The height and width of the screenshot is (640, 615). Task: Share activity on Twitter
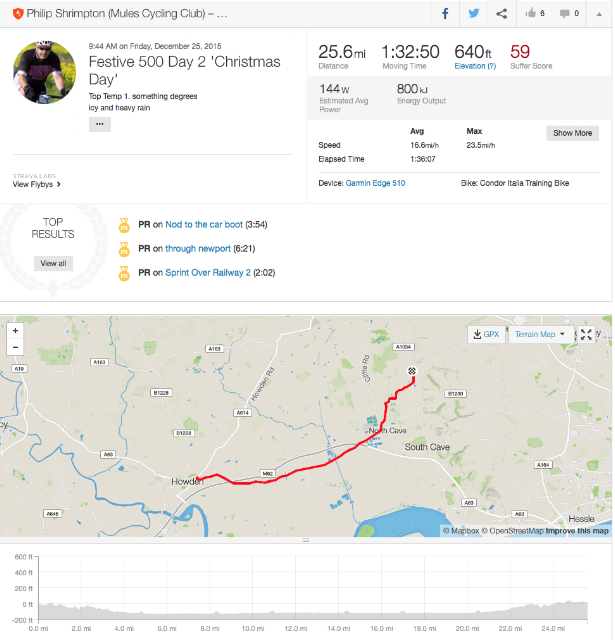click(473, 13)
